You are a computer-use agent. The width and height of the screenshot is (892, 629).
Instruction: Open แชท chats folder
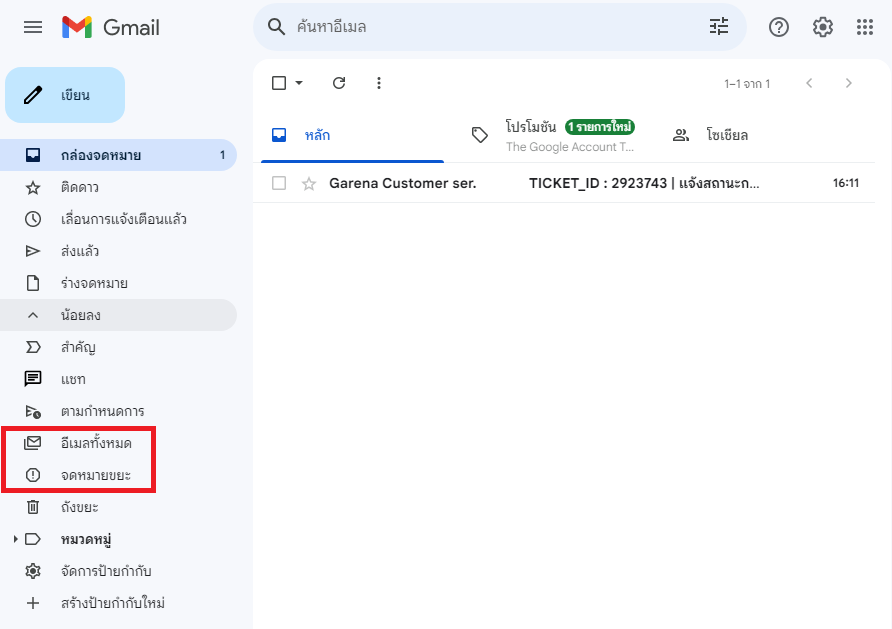118,379
